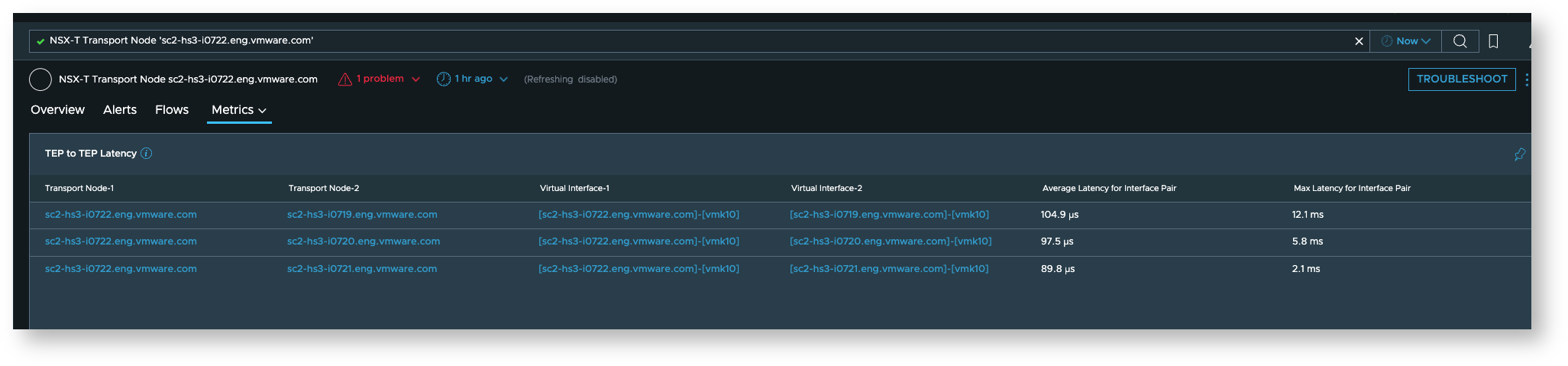Click the clock icon beside 1 hr ago
Viewport: 1568px width, 366px height.
coord(444,79)
